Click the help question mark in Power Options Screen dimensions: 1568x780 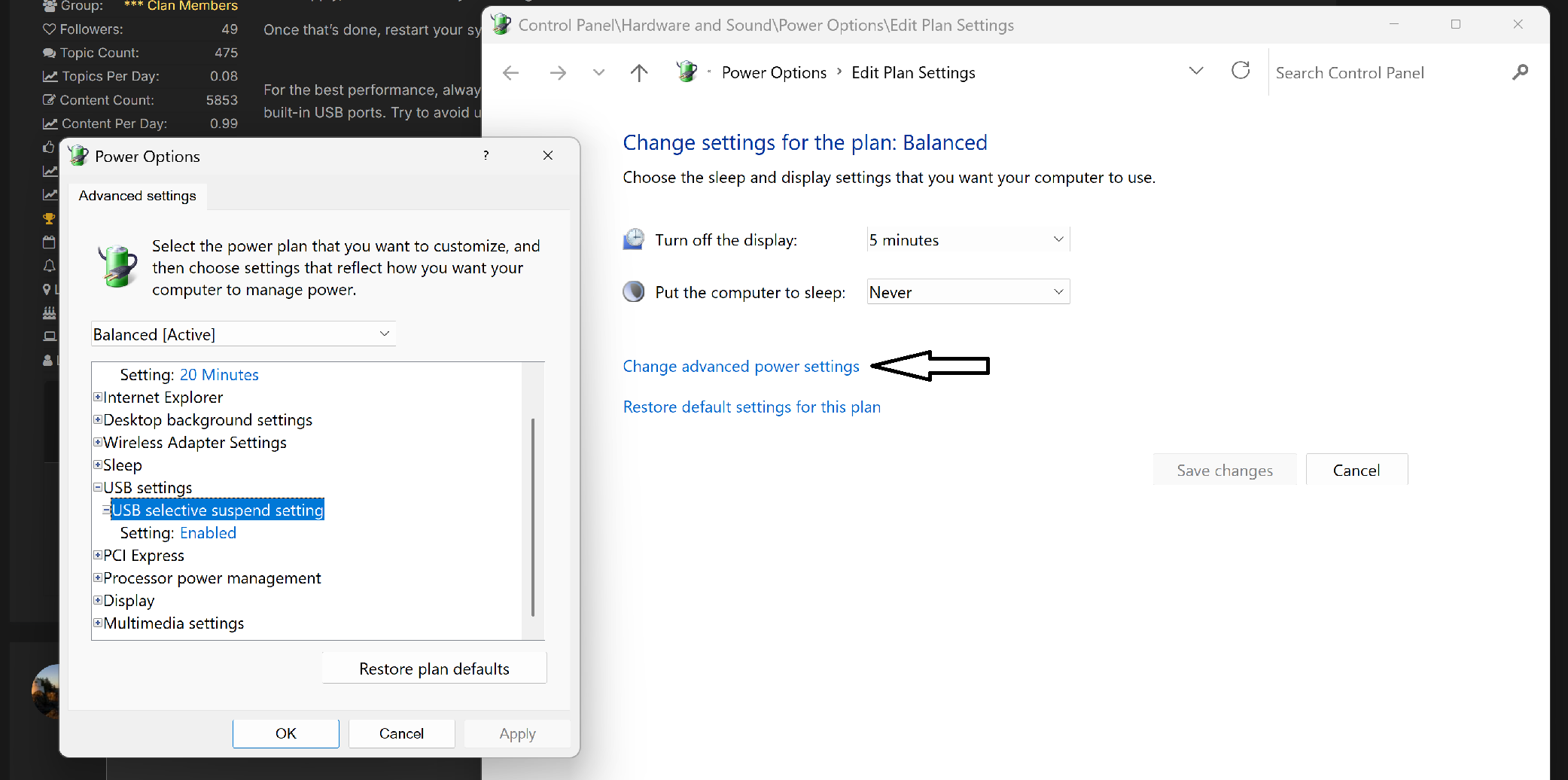pyautogui.click(x=486, y=156)
